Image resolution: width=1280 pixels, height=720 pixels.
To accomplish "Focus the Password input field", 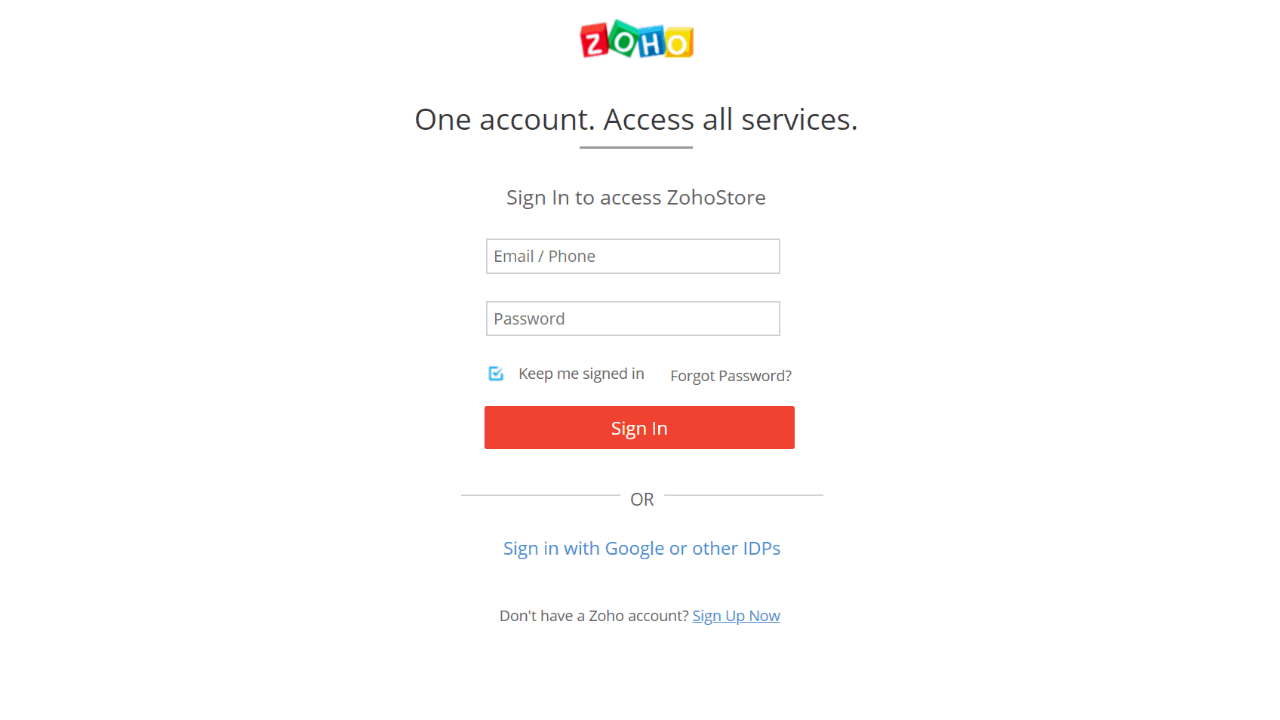I will 633,319.
